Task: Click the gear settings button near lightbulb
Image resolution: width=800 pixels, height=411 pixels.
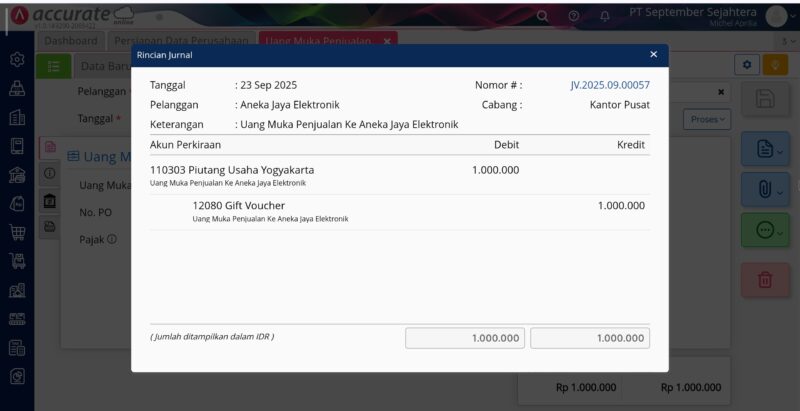Action: pos(746,64)
